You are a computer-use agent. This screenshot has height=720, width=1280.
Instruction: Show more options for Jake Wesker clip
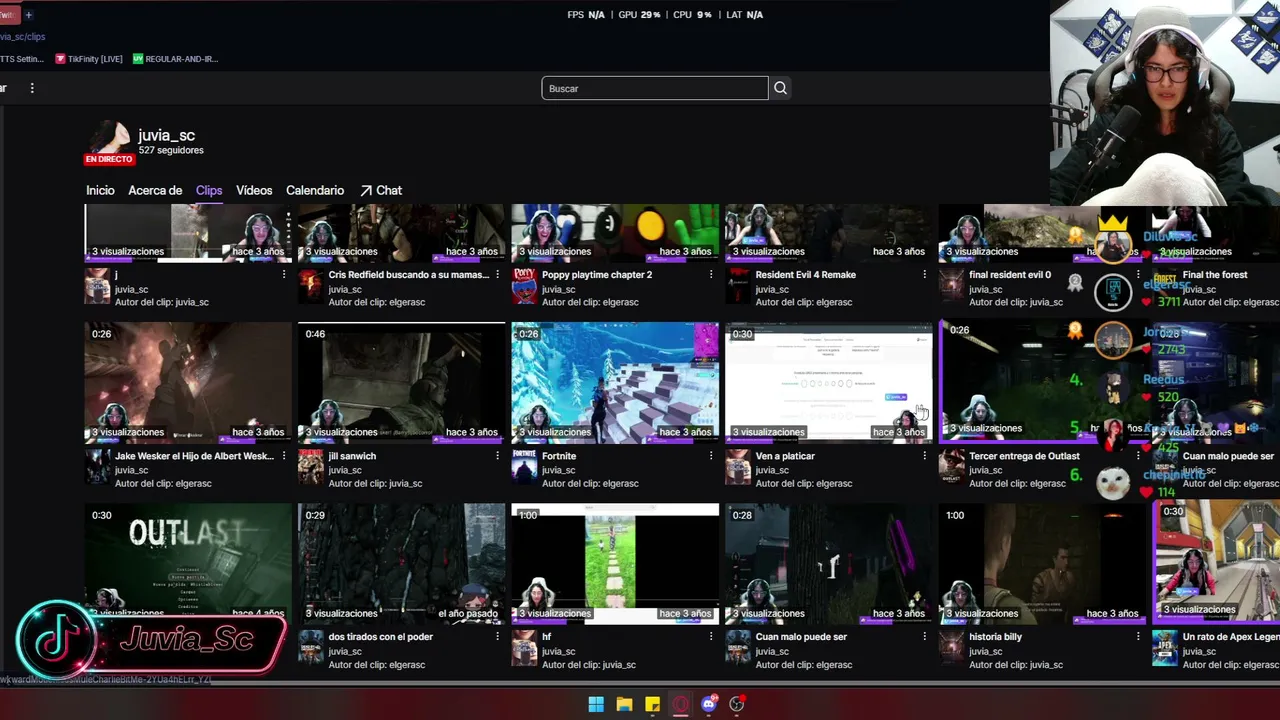[284, 455]
